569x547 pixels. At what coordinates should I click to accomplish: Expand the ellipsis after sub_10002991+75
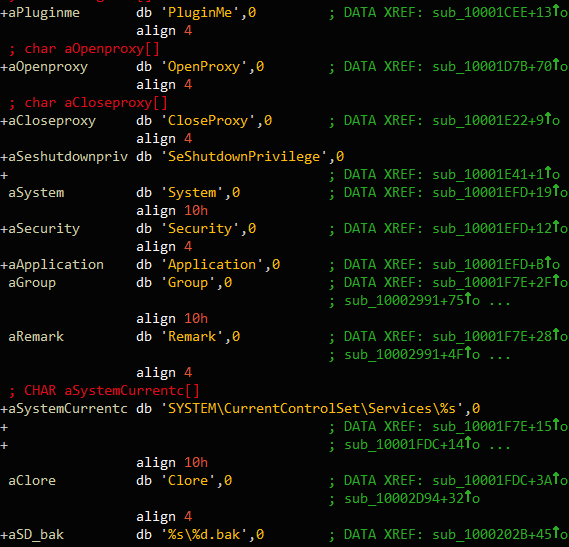pyautogui.click(x=499, y=301)
